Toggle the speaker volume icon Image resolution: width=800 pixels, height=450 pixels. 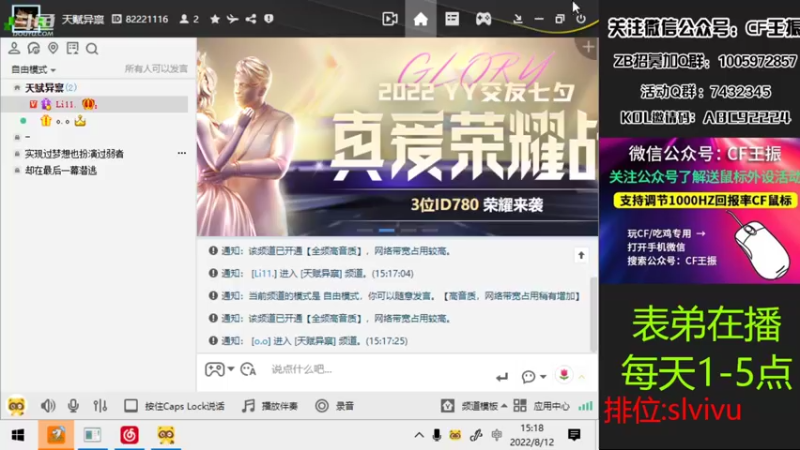(x=48, y=406)
